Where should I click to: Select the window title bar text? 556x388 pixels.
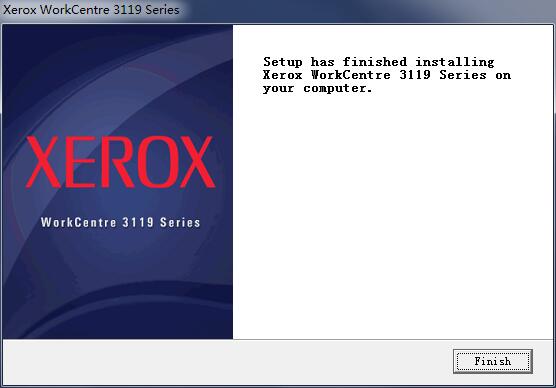pyautogui.click(x=91, y=10)
